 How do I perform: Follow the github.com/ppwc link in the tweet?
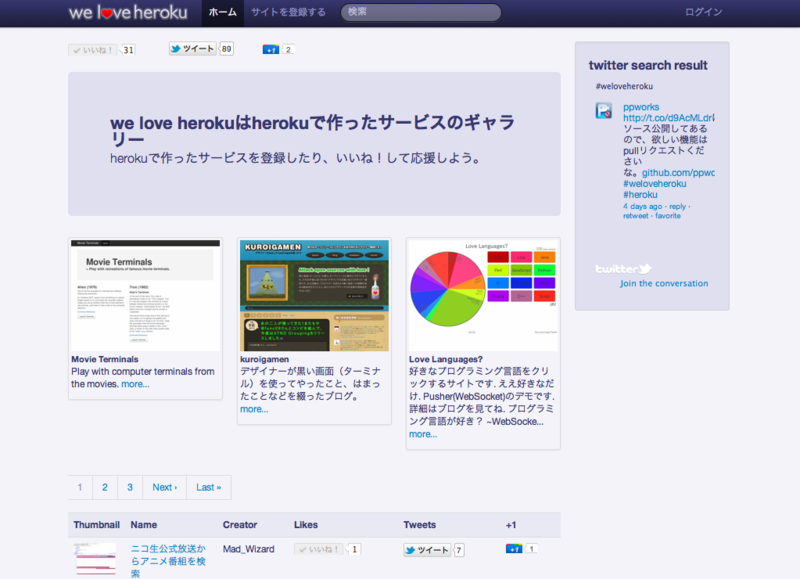[x=679, y=174]
